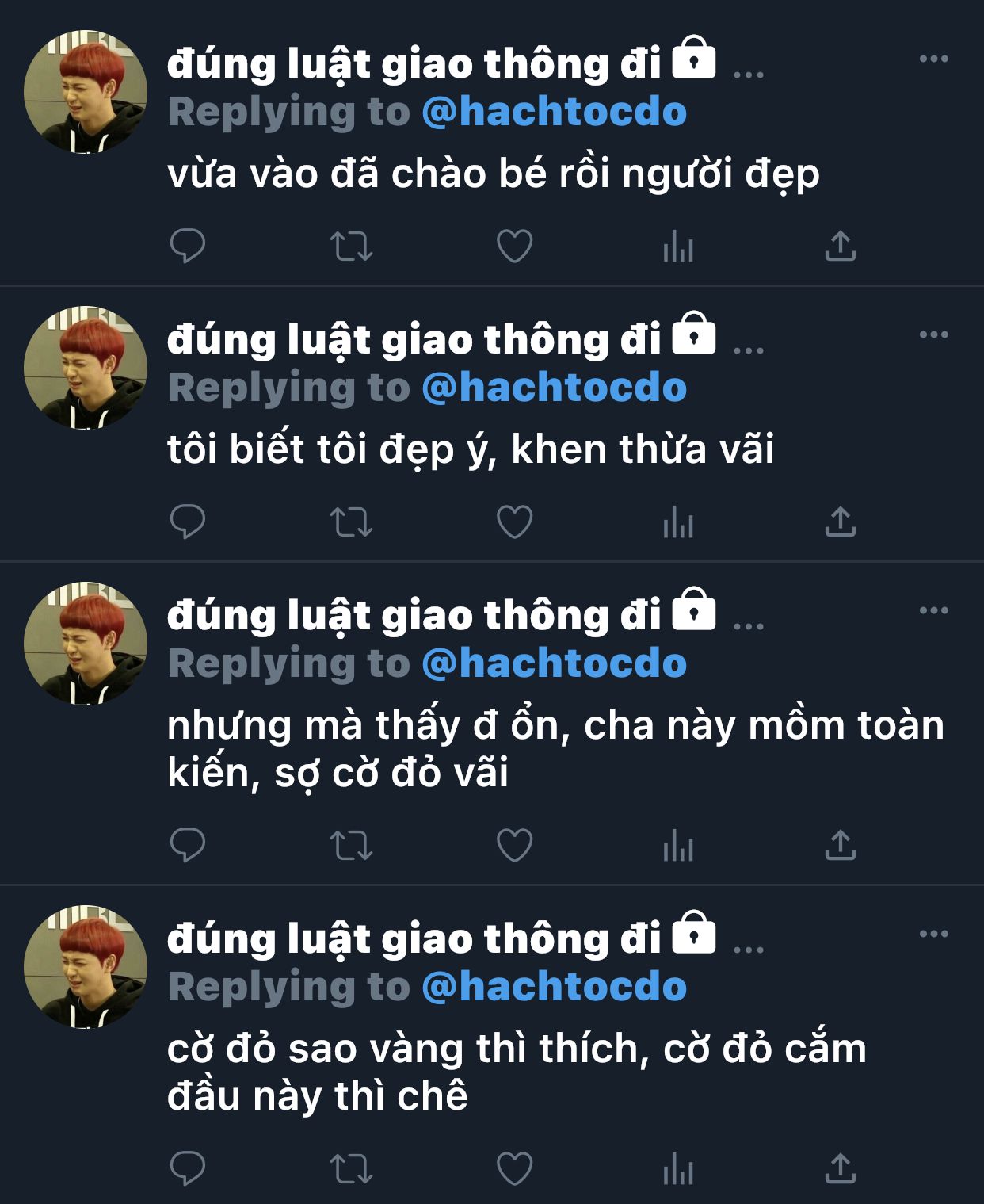Share the 'vừa vào đã chào bé' tweet

[x=841, y=246]
